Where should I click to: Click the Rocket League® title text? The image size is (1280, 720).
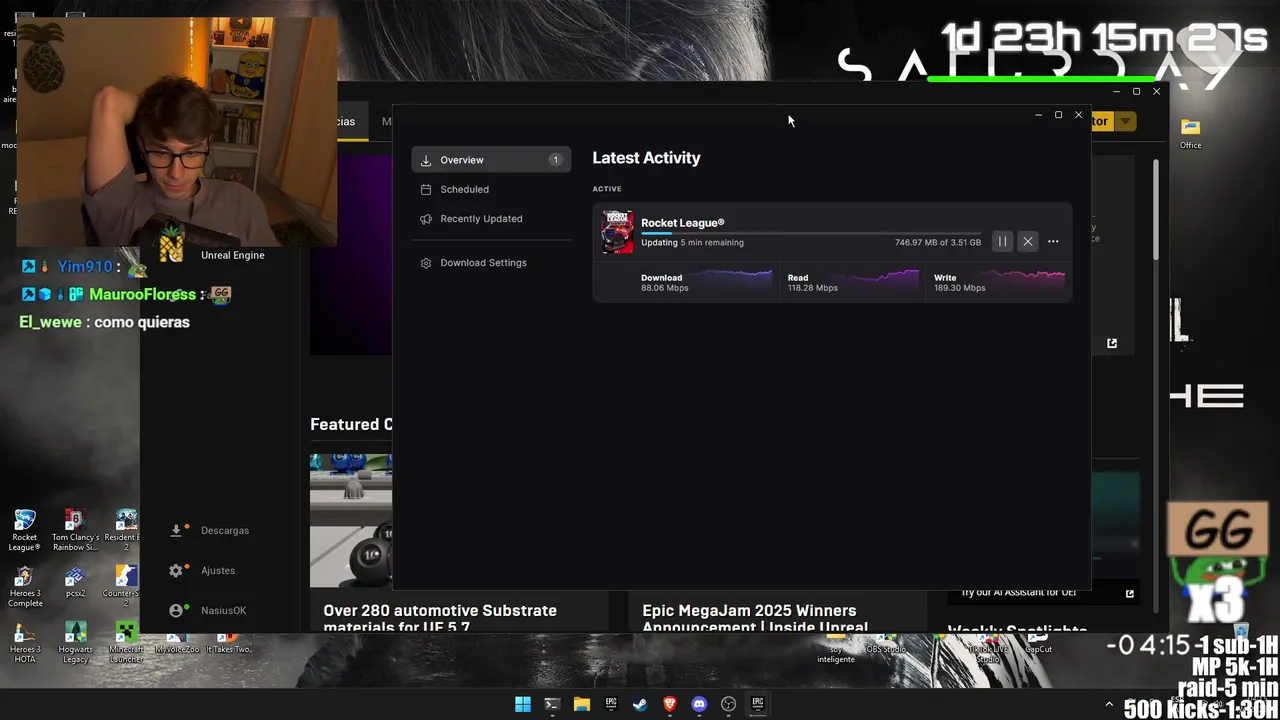[682, 223]
